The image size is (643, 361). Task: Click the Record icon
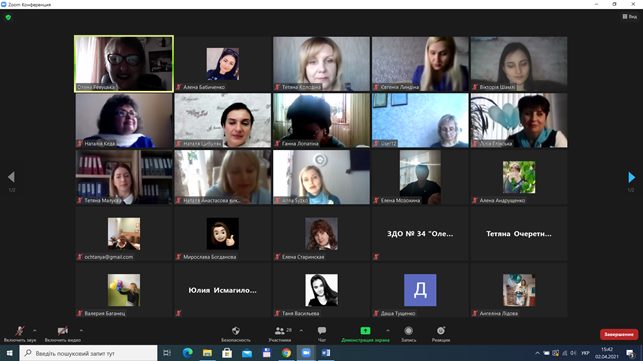(x=408, y=331)
